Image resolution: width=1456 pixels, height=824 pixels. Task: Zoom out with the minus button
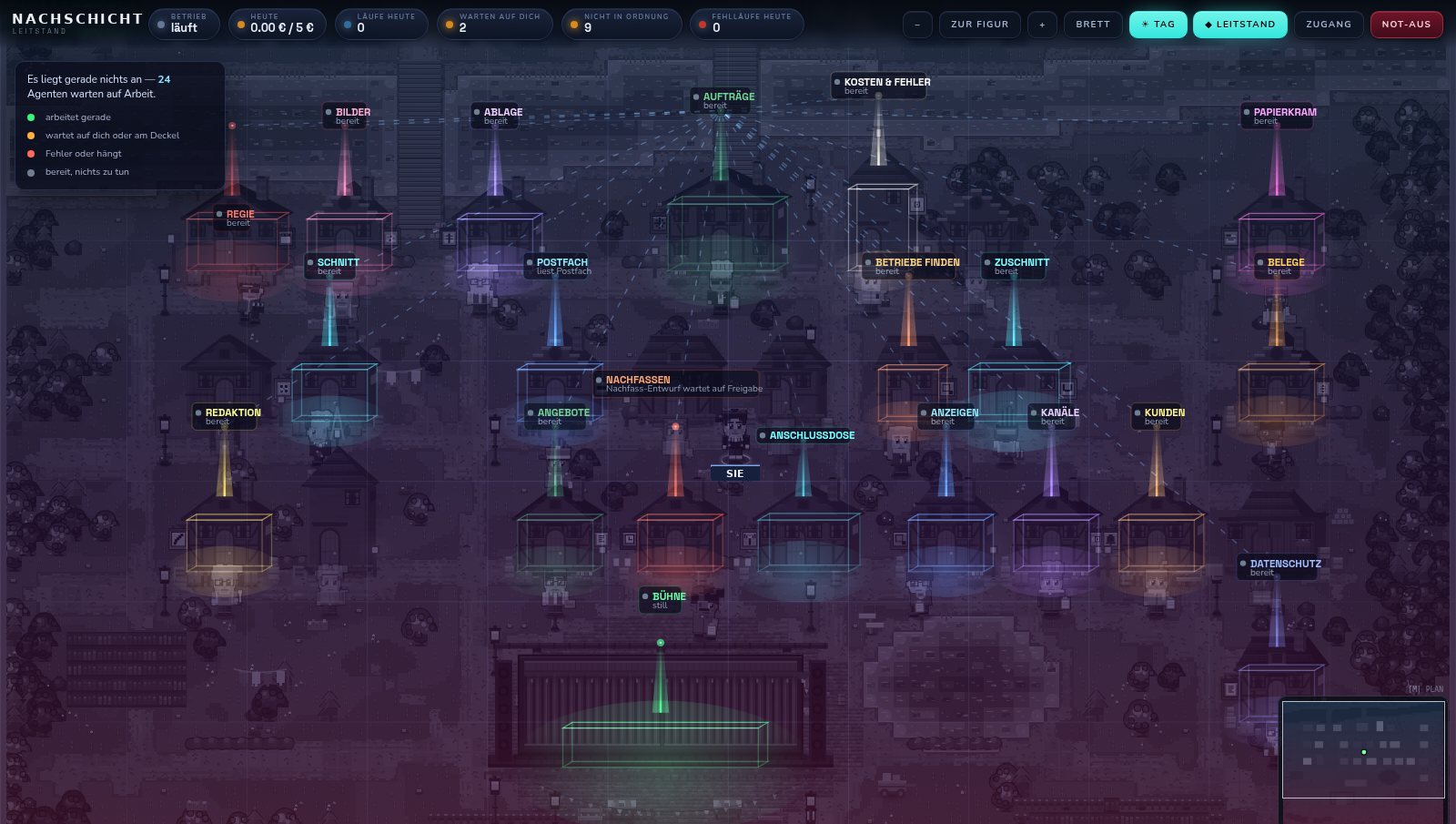point(917,25)
